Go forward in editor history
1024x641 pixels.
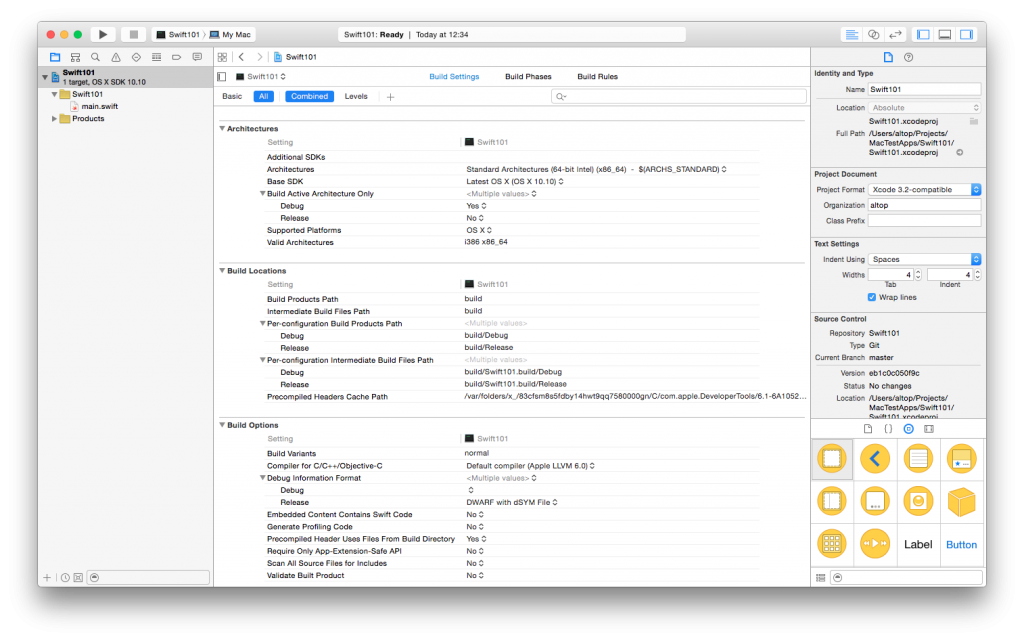coord(259,57)
